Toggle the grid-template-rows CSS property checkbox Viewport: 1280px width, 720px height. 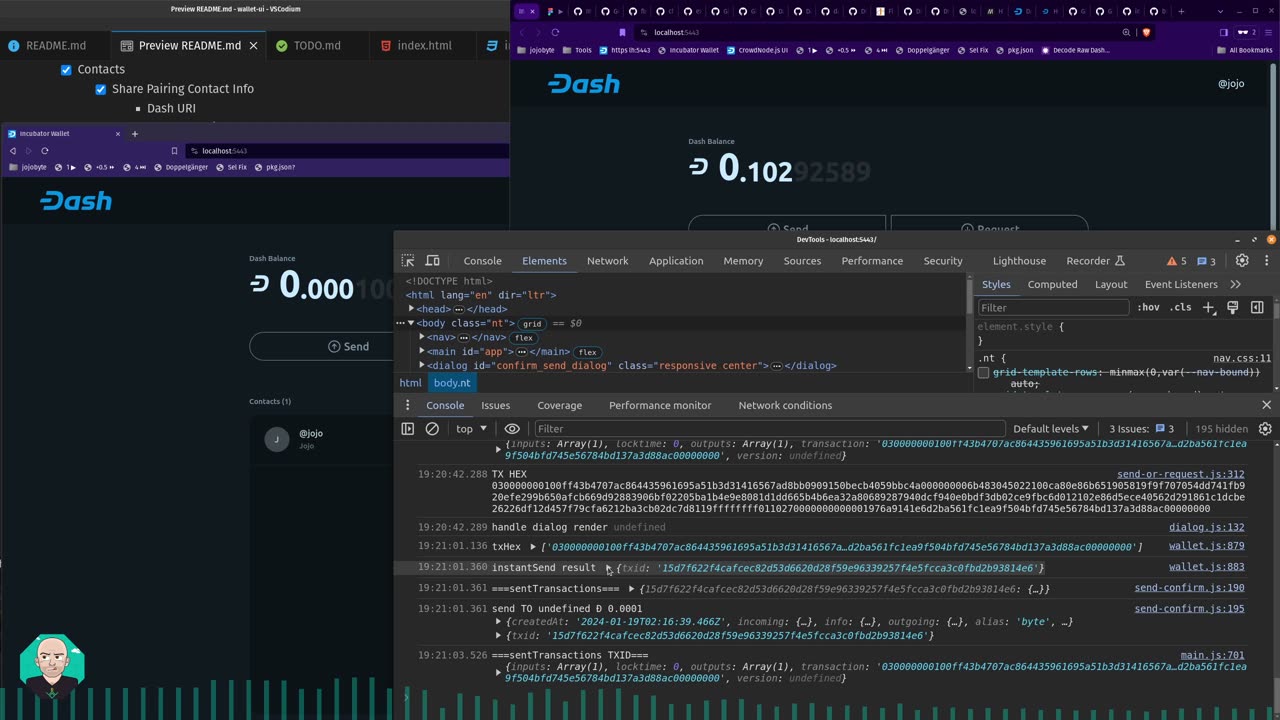point(983,373)
